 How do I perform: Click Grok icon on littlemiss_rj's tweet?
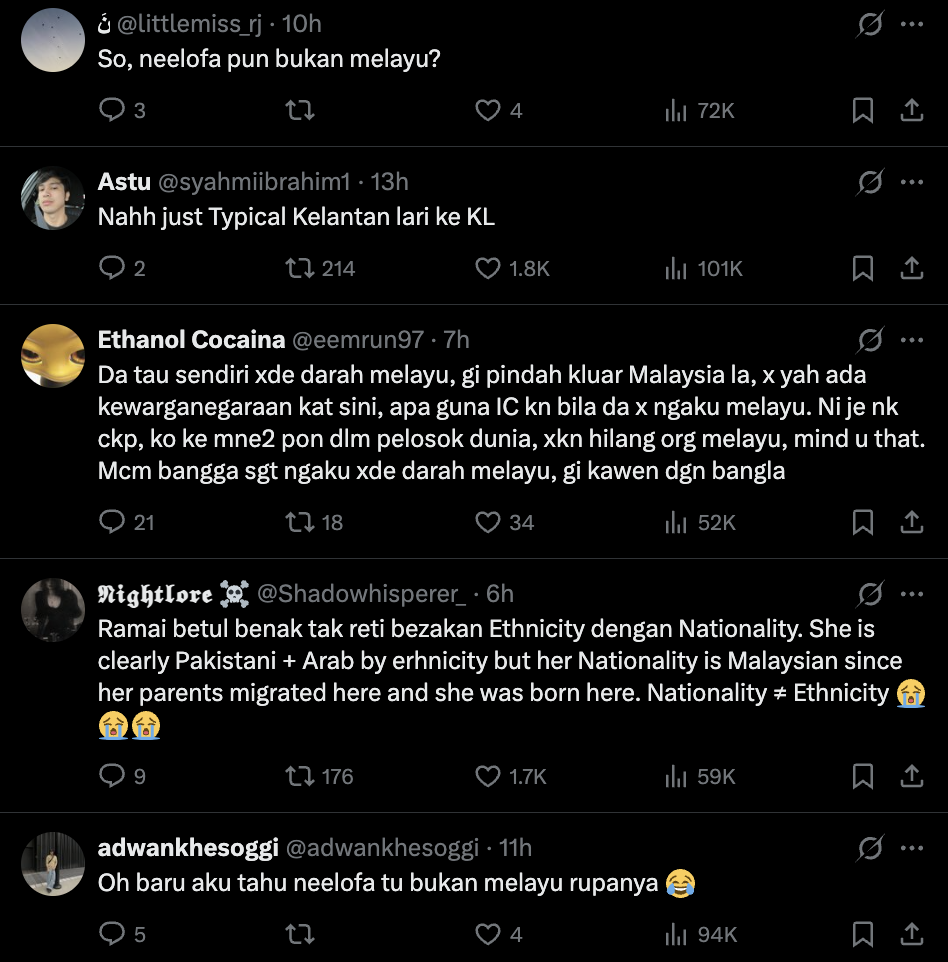(870, 24)
